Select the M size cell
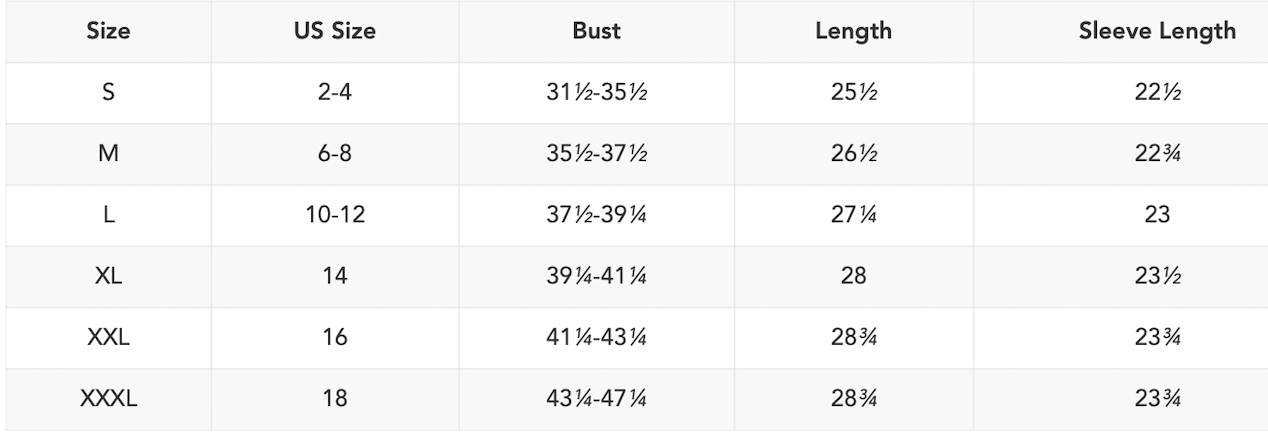The height and width of the screenshot is (432, 1268). pyautogui.click(x=108, y=154)
